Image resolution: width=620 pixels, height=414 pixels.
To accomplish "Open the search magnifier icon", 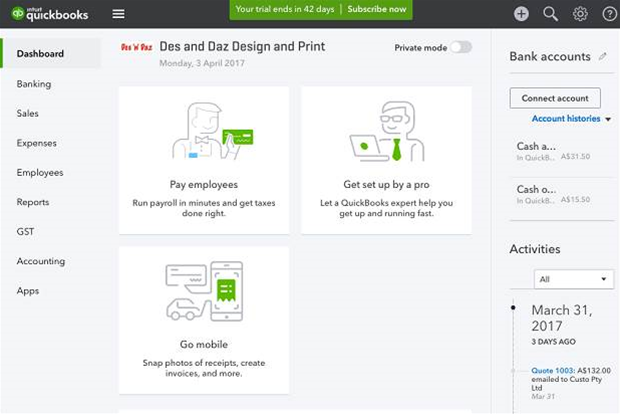I will [x=550, y=14].
